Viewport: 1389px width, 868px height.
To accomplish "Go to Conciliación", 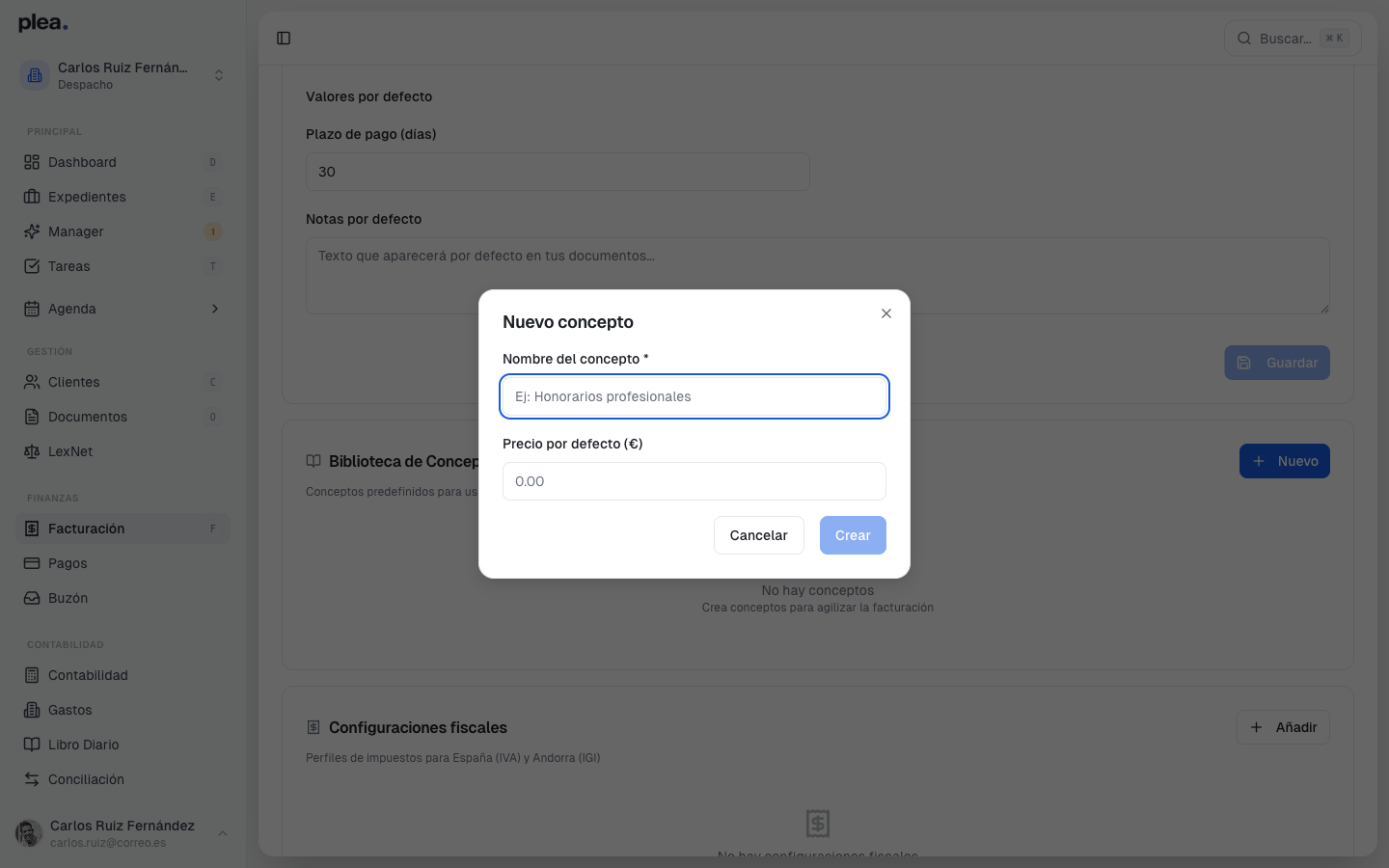I will click(123, 779).
